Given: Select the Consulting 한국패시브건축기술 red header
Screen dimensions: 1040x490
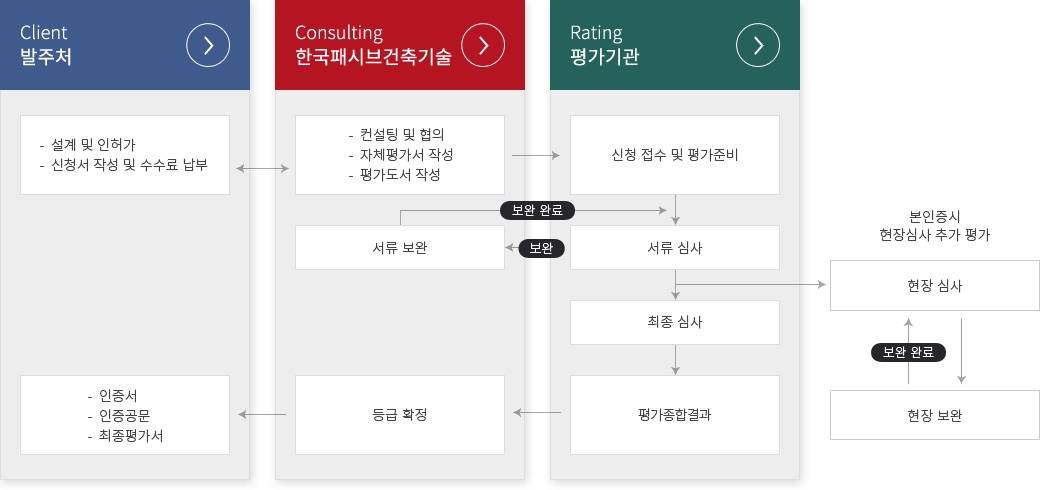Looking at the screenshot, I should tap(400, 45).
